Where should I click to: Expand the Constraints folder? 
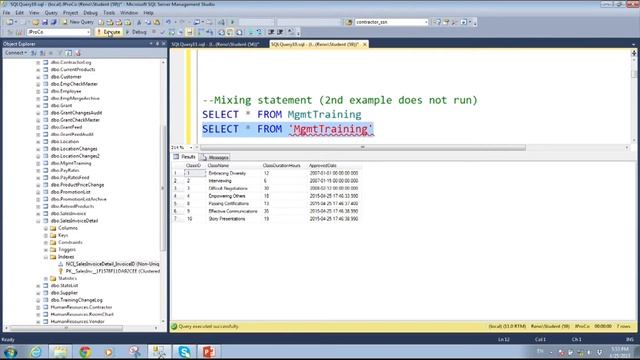coord(46,242)
